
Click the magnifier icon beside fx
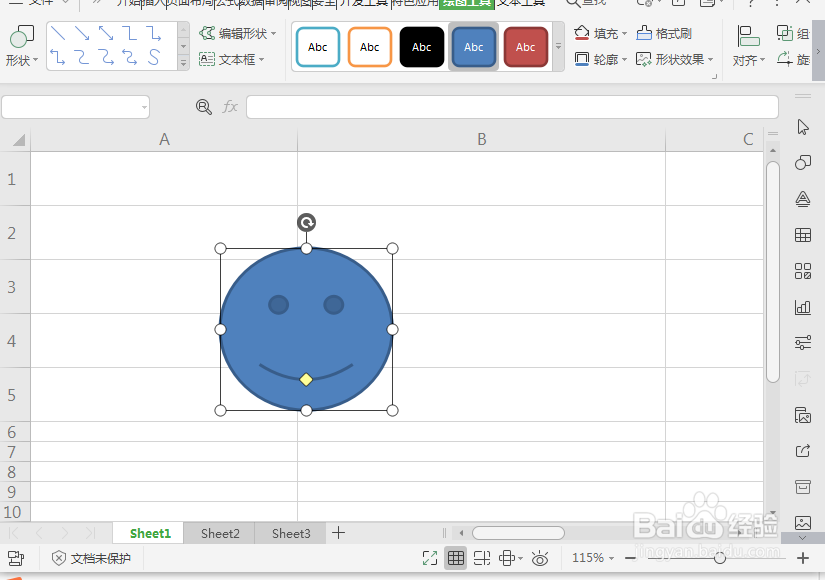pyautogui.click(x=204, y=107)
